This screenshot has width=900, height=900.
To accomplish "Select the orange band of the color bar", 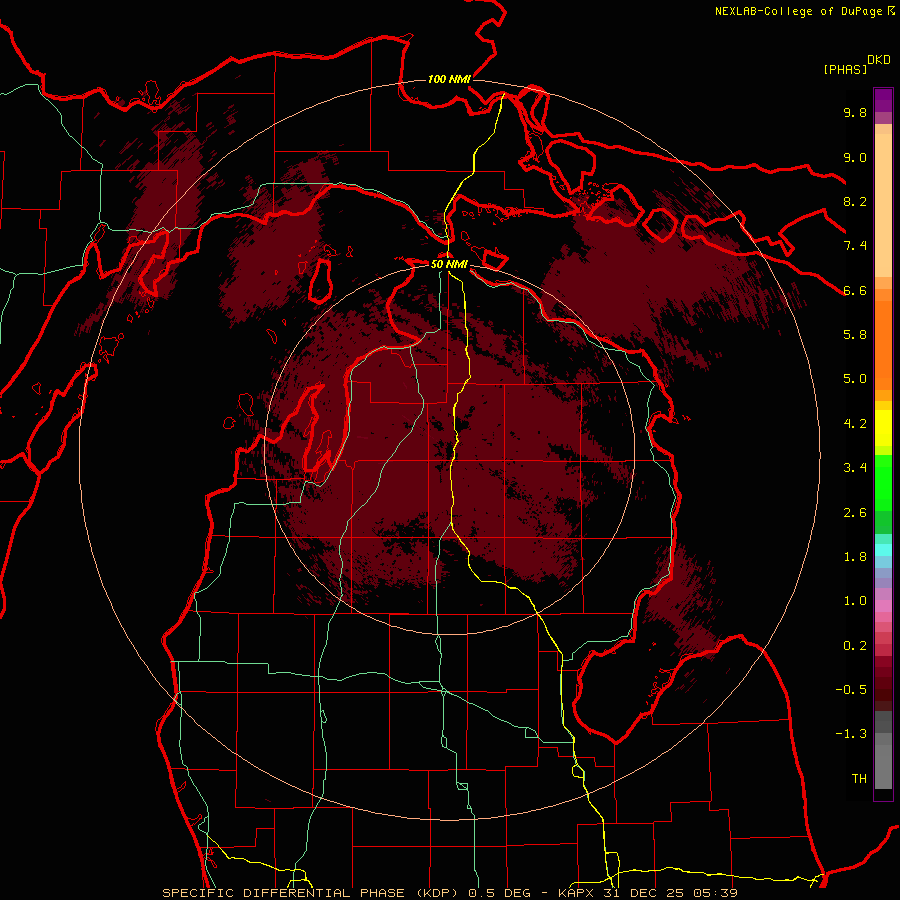I will pos(883,345).
